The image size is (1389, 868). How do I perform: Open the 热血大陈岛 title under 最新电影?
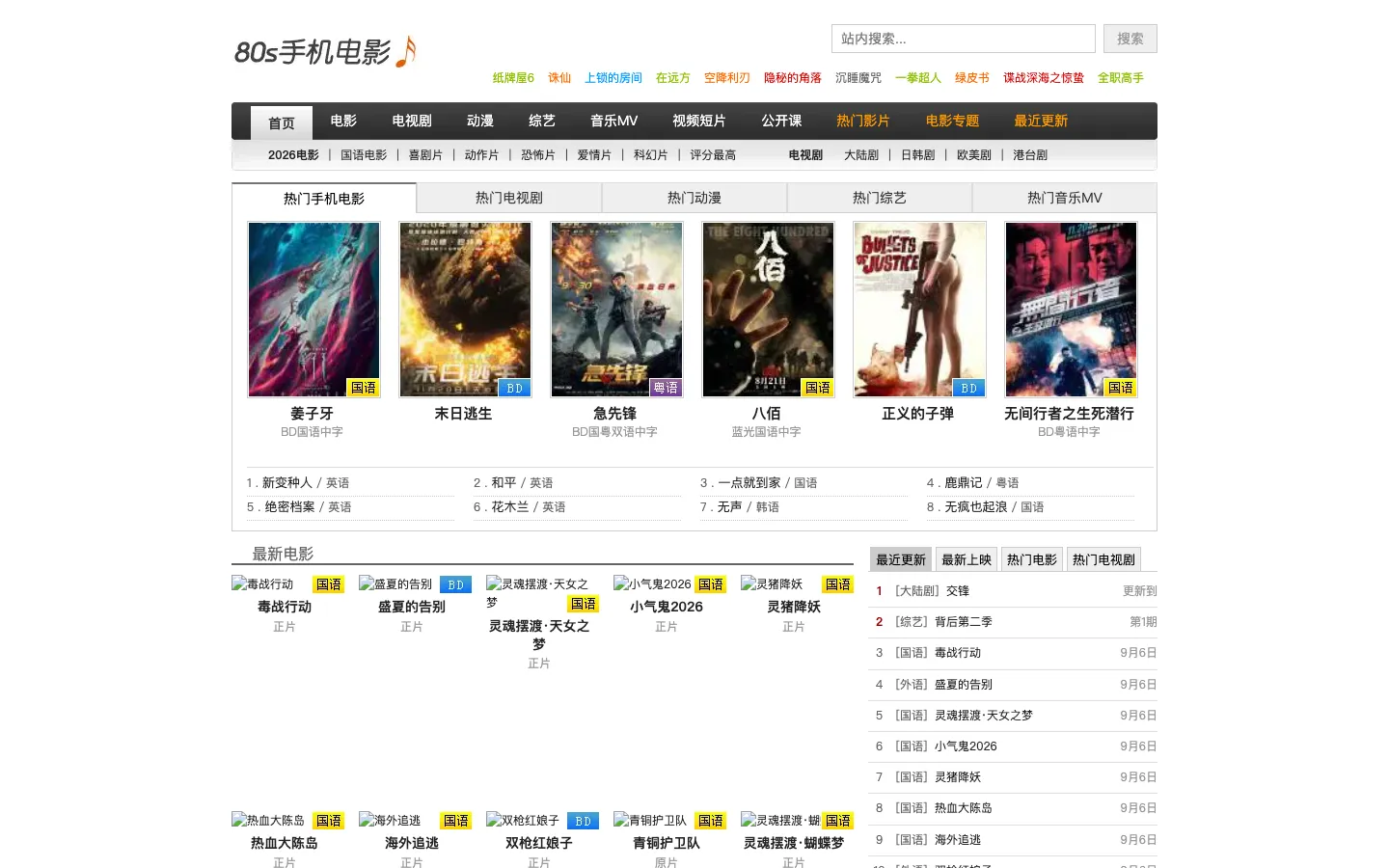point(285,843)
